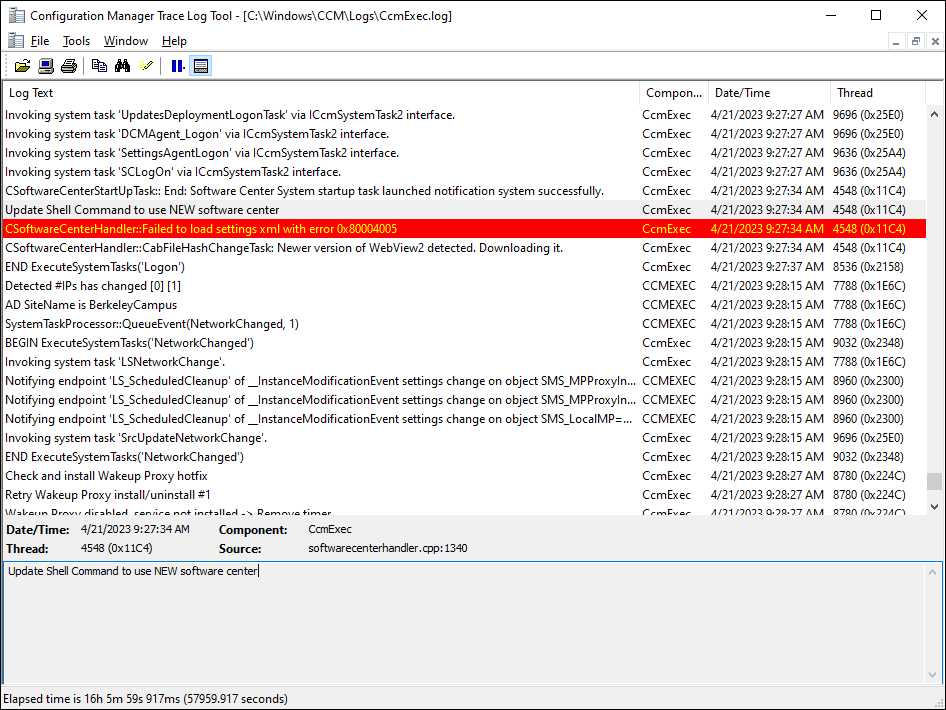The height and width of the screenshot is (710, 946).
Task: Pause log monitoring with the pause icon
Action: tap(178, 66)
